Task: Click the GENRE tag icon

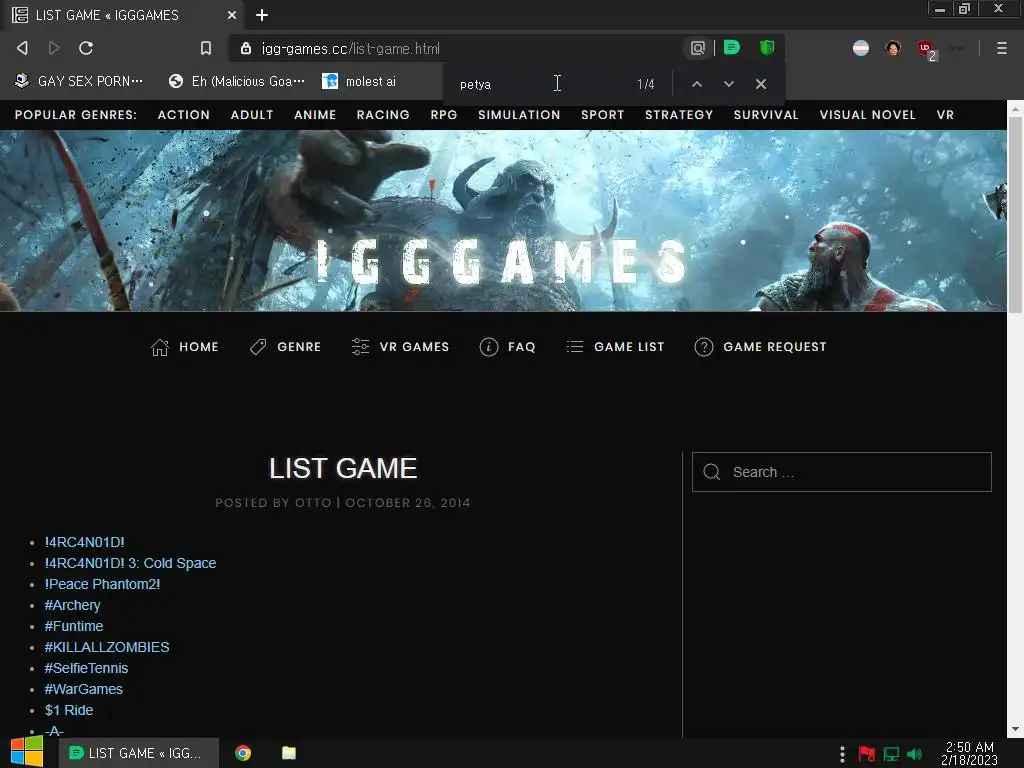Action: point(258,347)
